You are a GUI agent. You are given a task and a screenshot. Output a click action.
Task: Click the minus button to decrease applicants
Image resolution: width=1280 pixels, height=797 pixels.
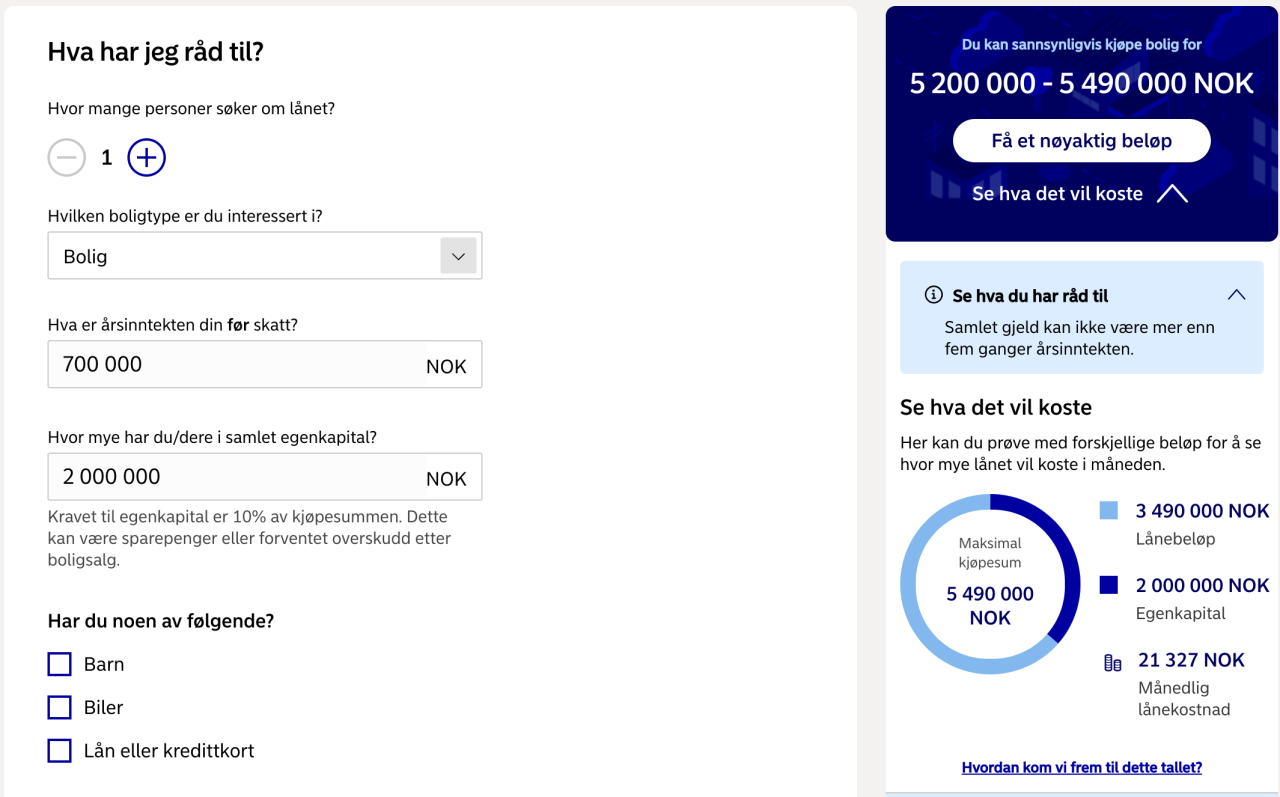(x=67, y=157)
